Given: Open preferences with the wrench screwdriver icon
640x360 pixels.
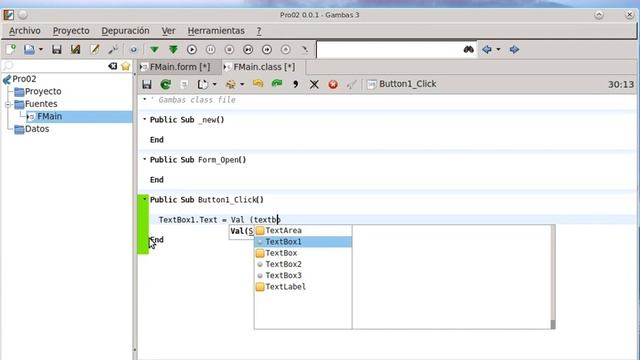Looking at the screenshot, I should coord(113,49).
